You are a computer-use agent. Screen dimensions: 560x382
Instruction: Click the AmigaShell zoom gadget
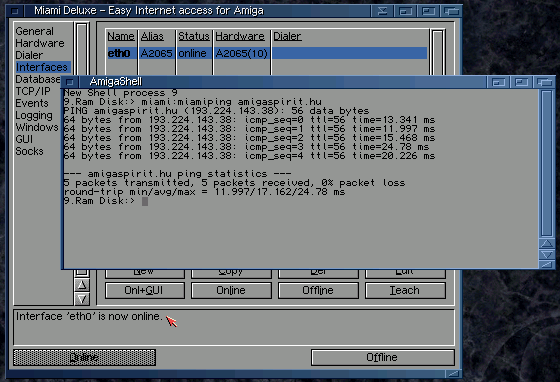[x=521, y=82]
